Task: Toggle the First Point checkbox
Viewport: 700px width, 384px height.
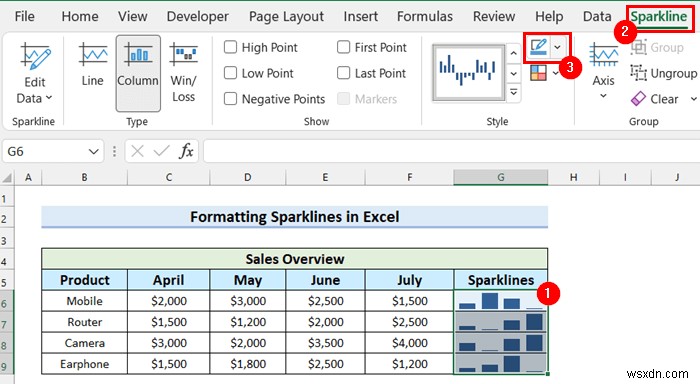Action: pyautogui.click(x=343, y=47)
